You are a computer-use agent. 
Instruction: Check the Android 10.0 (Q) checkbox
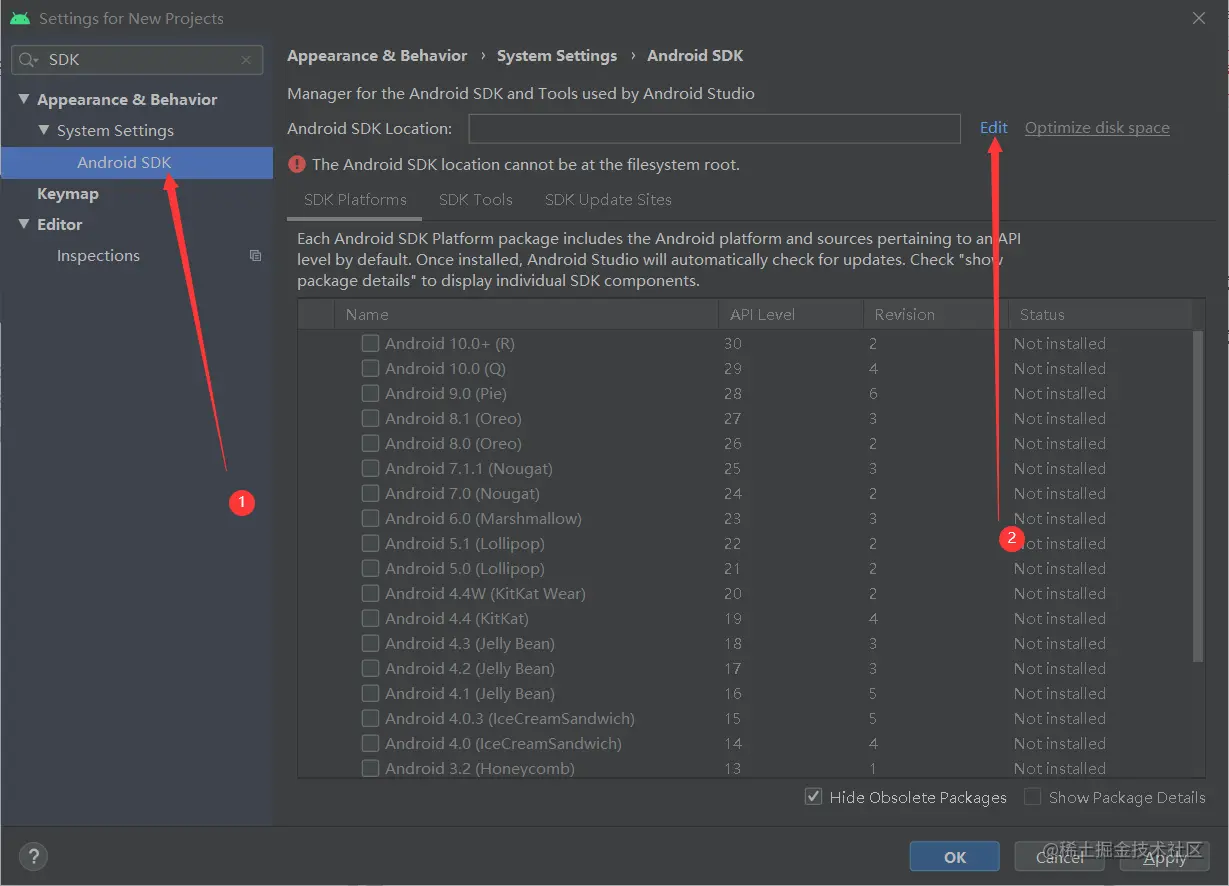click(x=370, y=368)
